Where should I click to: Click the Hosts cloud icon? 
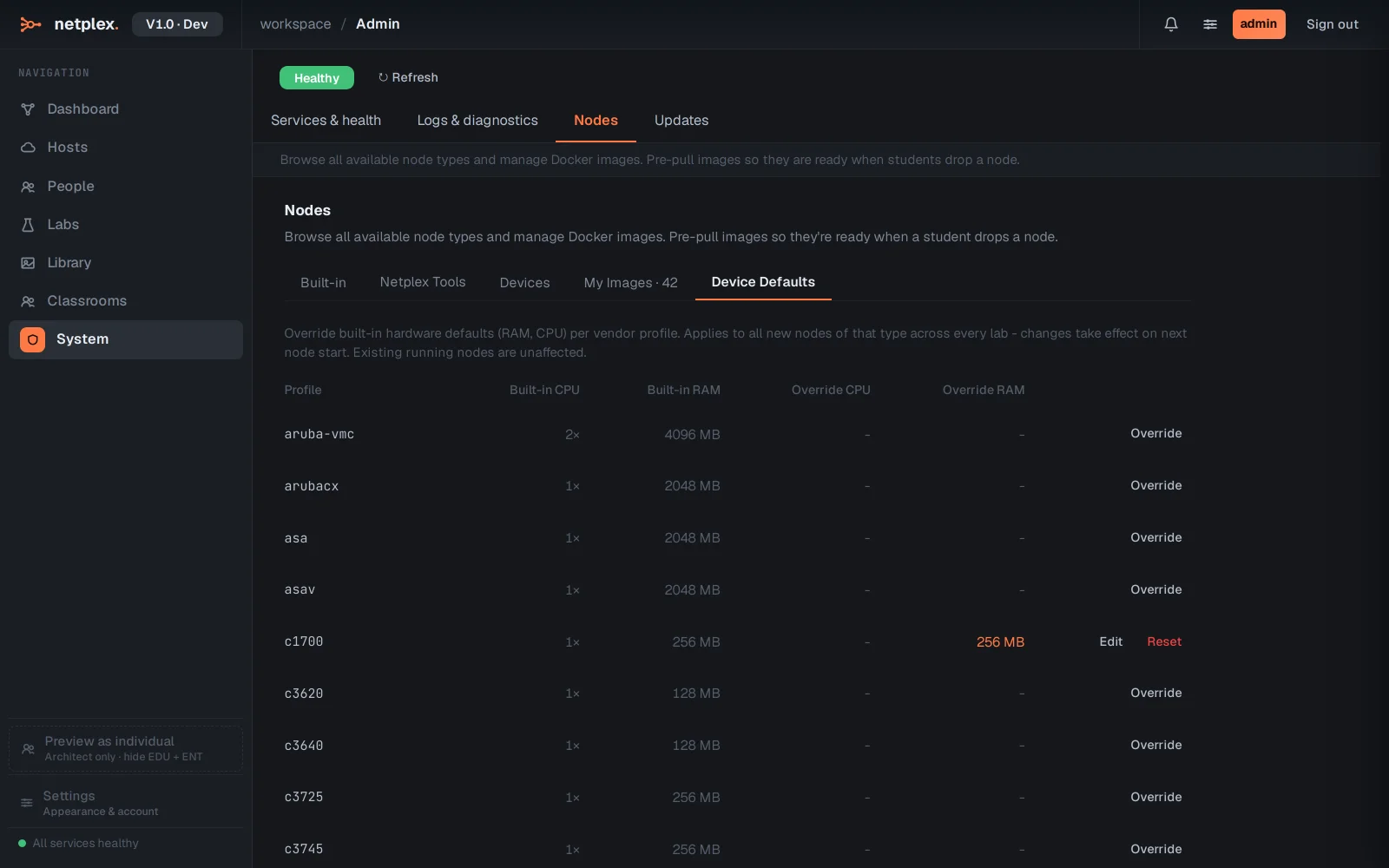coord(28,148)
